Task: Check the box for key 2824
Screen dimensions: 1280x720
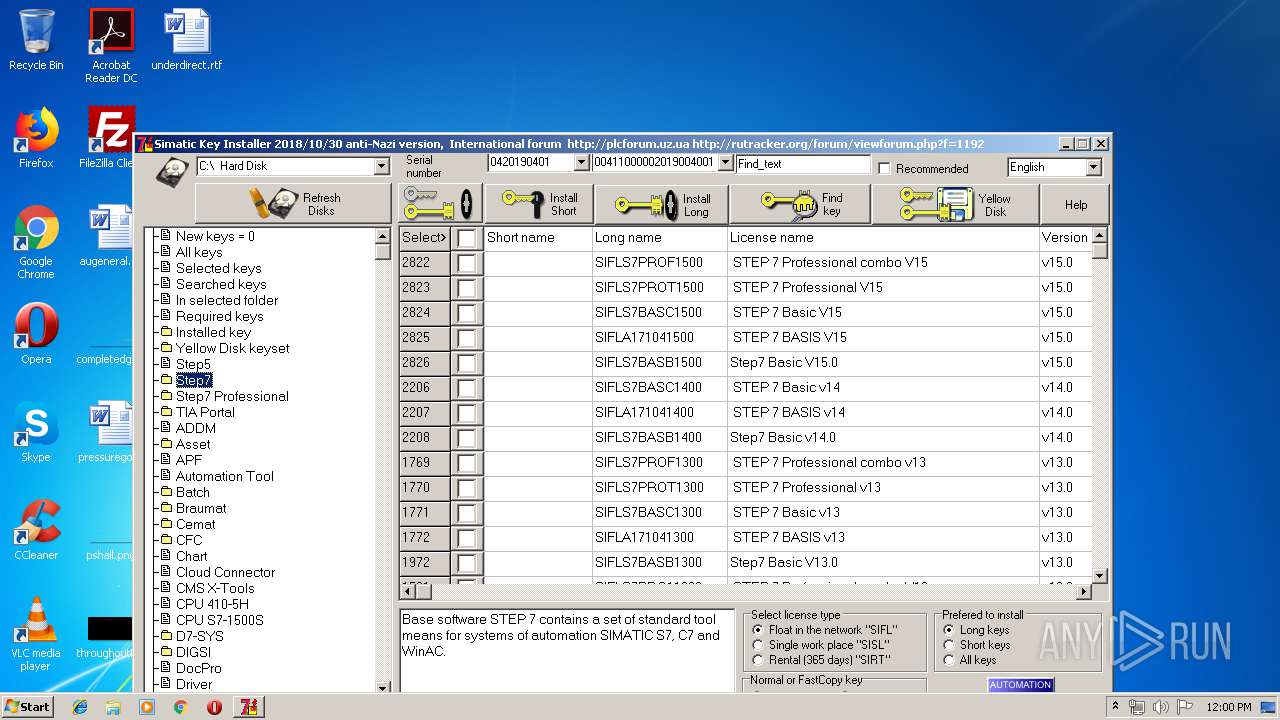Action: (x=466, y=313)
